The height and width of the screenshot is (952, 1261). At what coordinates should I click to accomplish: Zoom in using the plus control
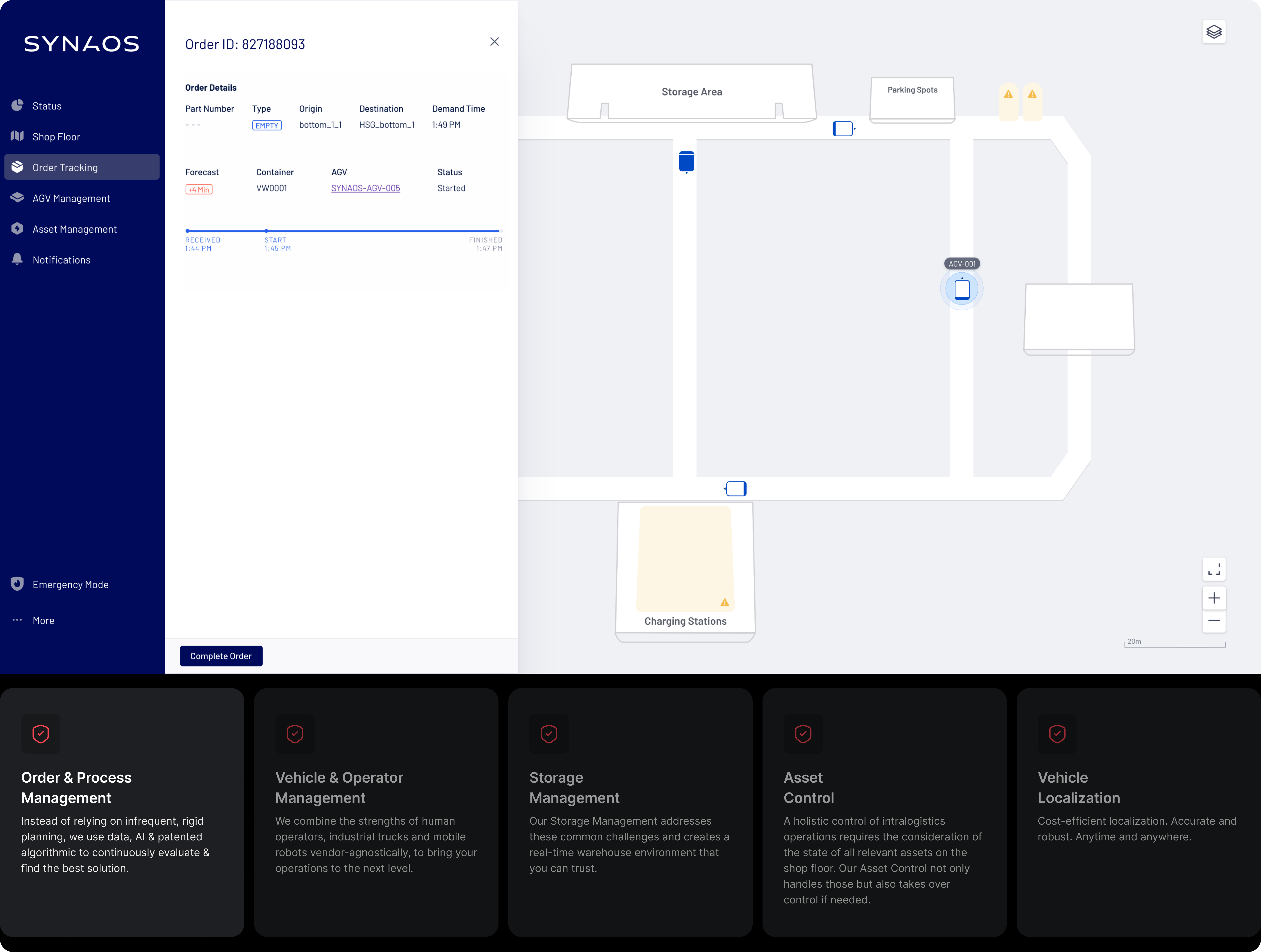click(x=1214, y=598)
